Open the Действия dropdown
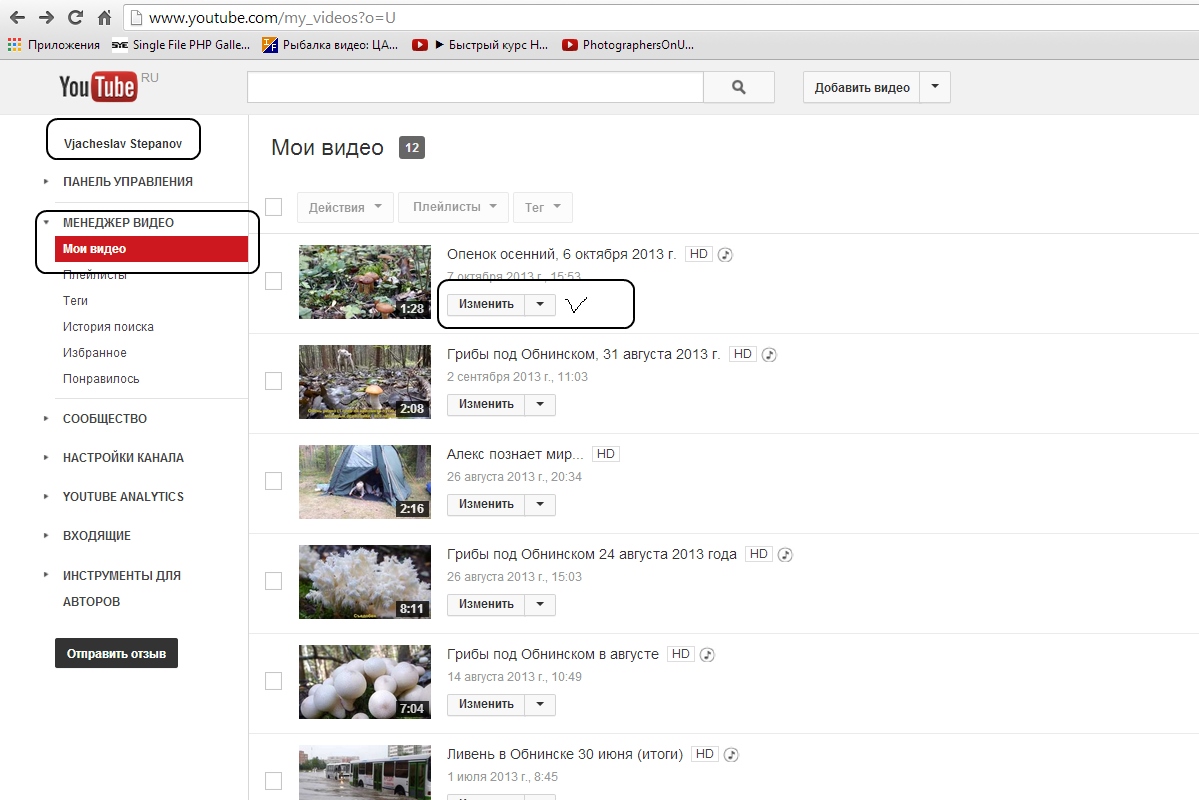 (345, 207)
